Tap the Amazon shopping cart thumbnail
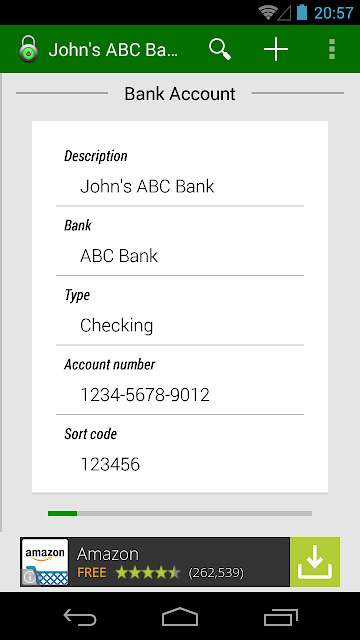 coord(44,562)
